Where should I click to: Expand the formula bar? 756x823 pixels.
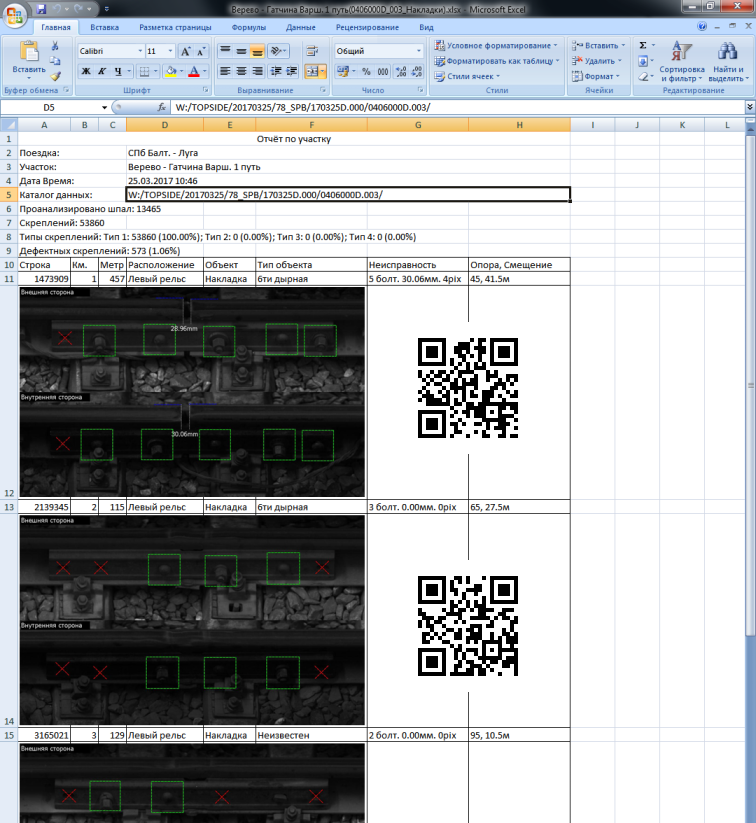click(750, 107)
